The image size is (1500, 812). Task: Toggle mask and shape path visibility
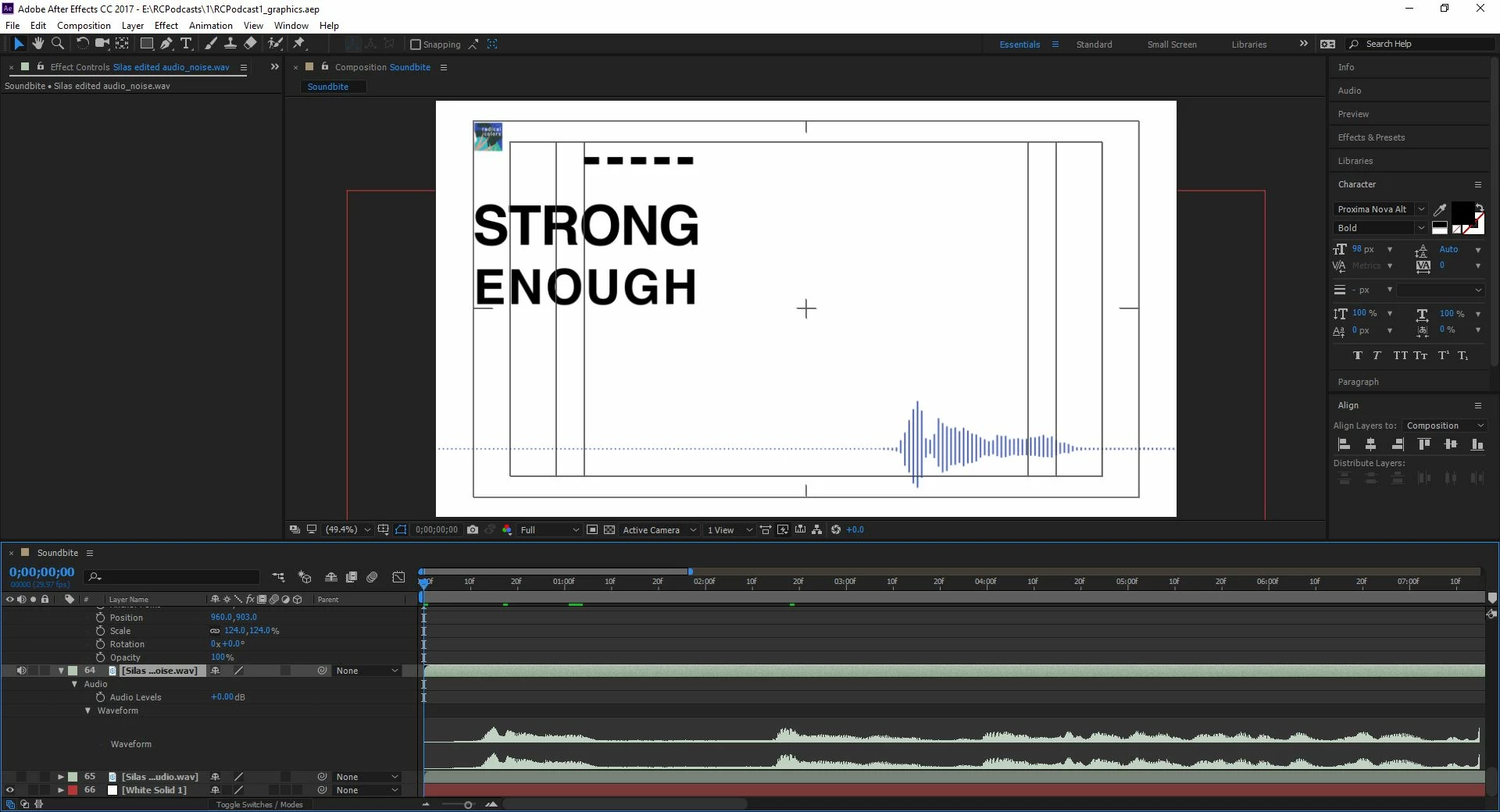(401, 529)
